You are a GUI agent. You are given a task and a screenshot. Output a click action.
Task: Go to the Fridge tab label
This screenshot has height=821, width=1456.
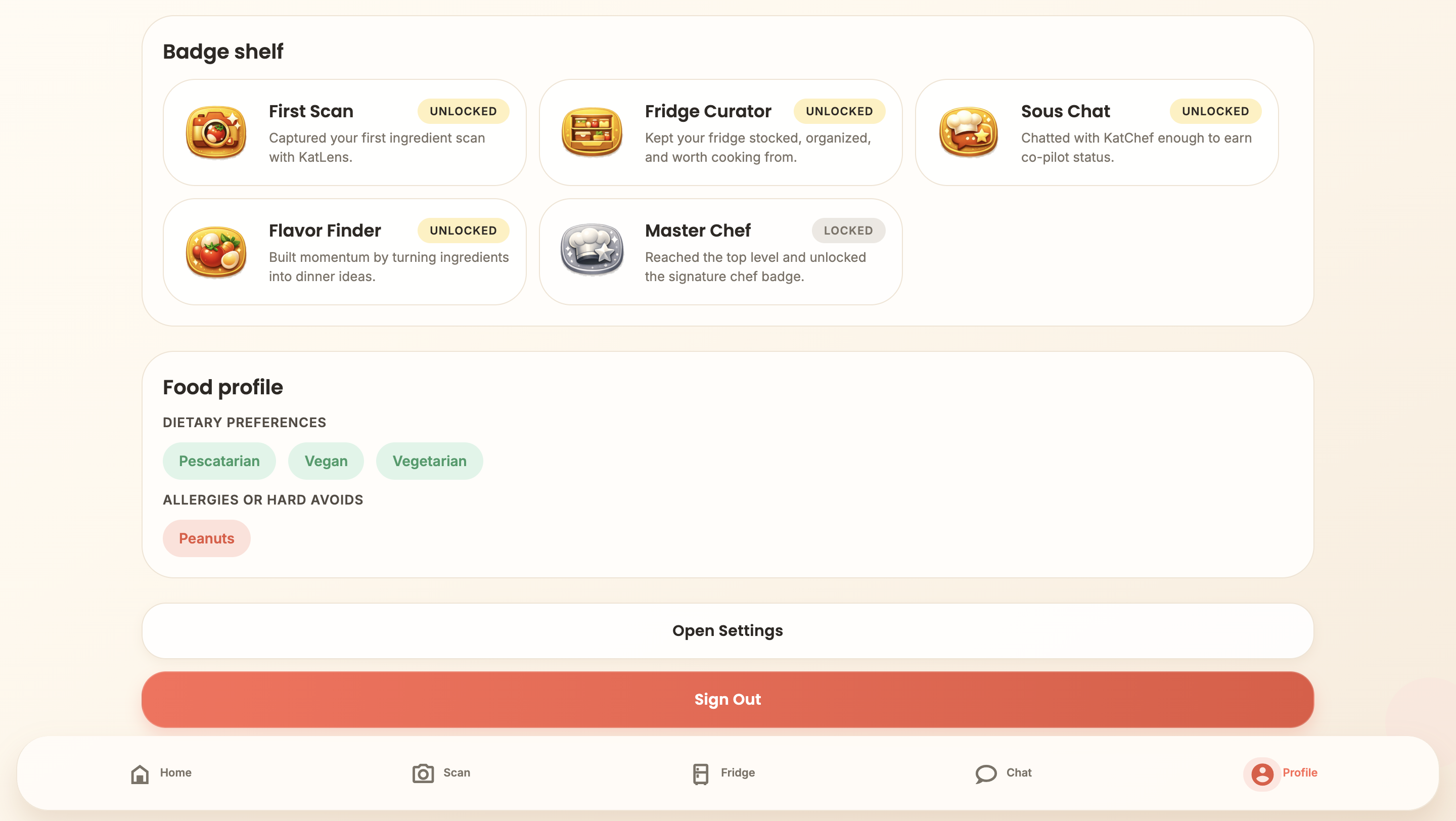(737, 772)
